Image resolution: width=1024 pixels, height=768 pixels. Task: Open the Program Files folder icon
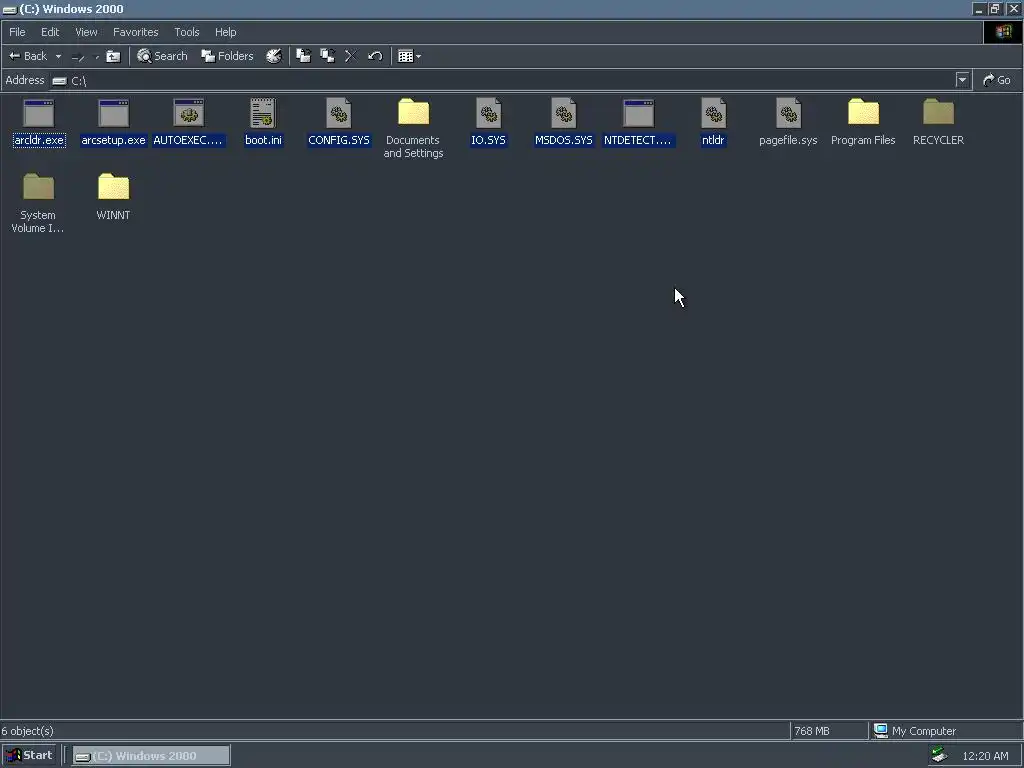863,113
